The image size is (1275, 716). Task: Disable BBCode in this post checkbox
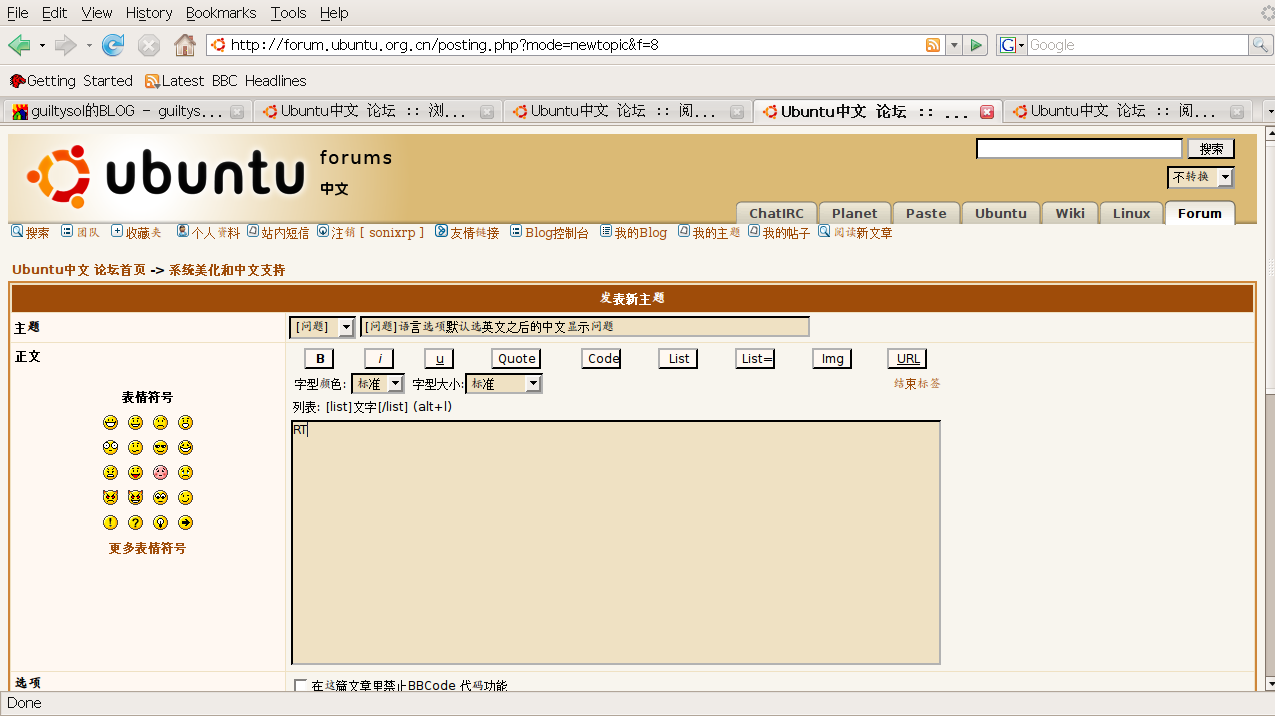[x=301, y=686]
